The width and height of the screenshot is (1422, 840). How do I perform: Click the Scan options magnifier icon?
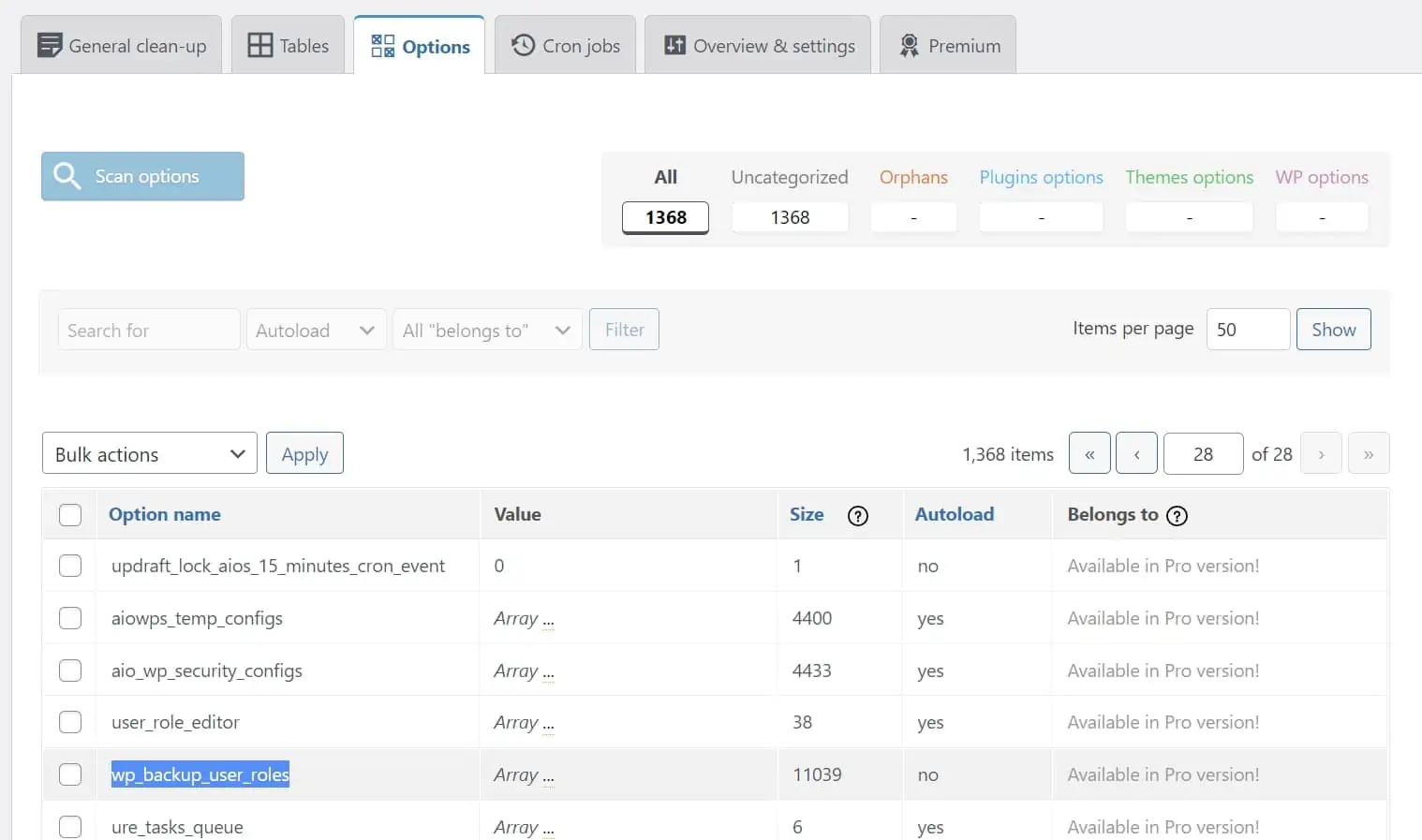point(67,176)
